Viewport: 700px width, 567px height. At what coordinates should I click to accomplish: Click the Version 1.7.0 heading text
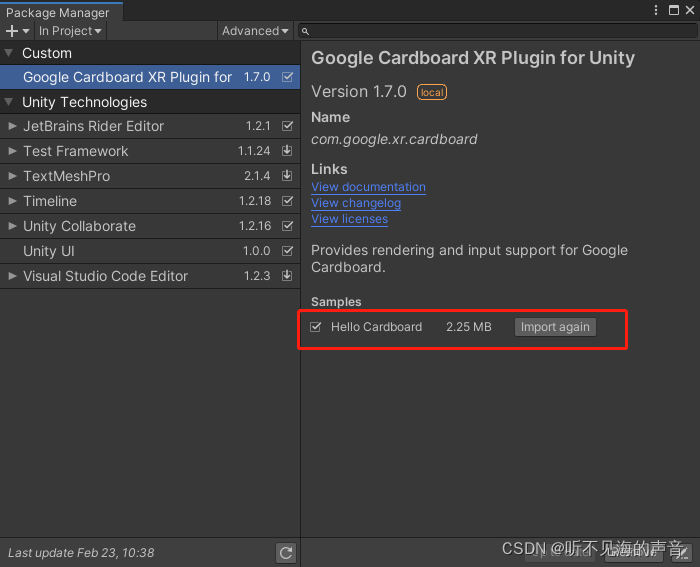click(359, 92)
